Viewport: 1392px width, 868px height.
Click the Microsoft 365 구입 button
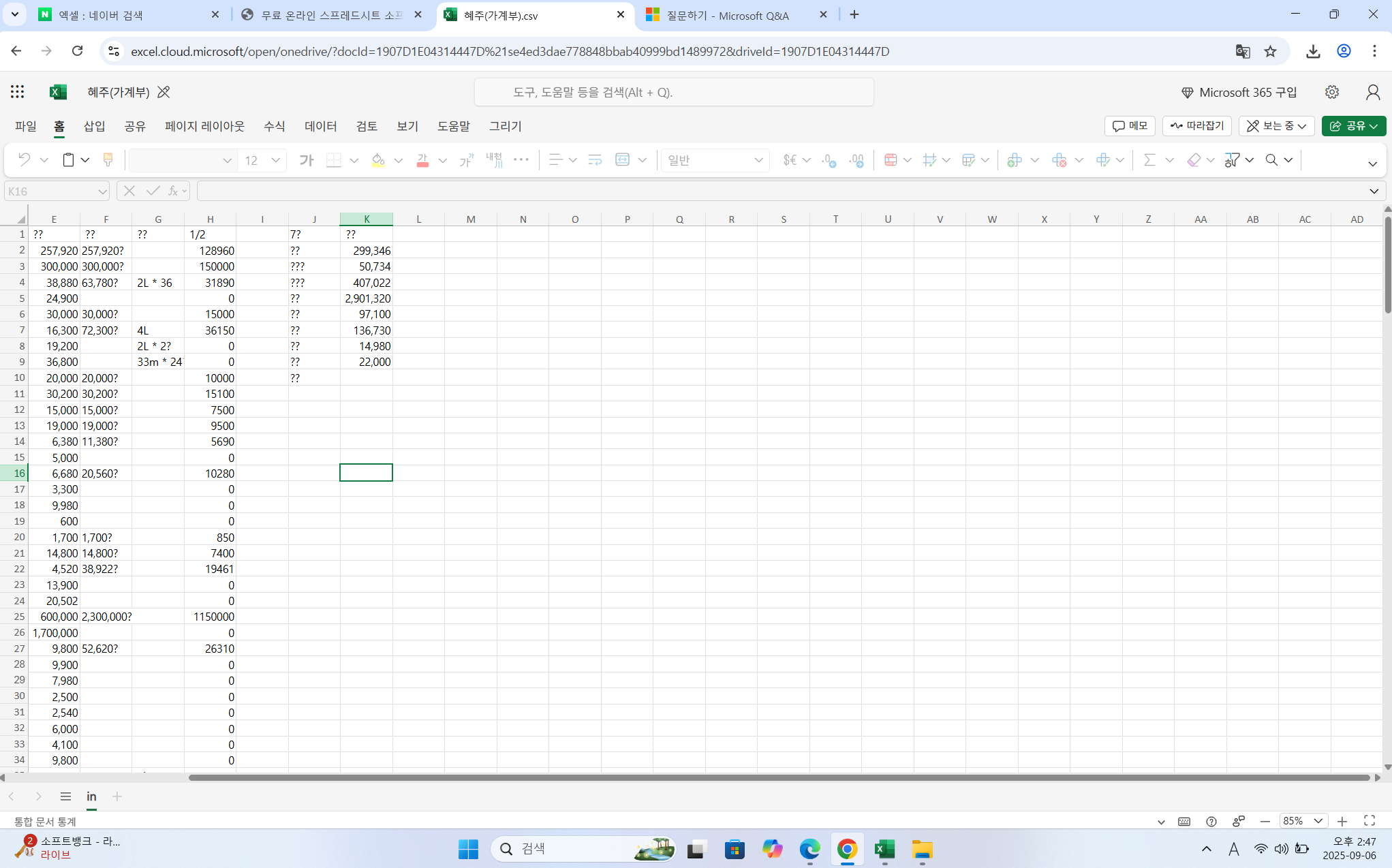pyautogui.click(x=1239, y=92)
